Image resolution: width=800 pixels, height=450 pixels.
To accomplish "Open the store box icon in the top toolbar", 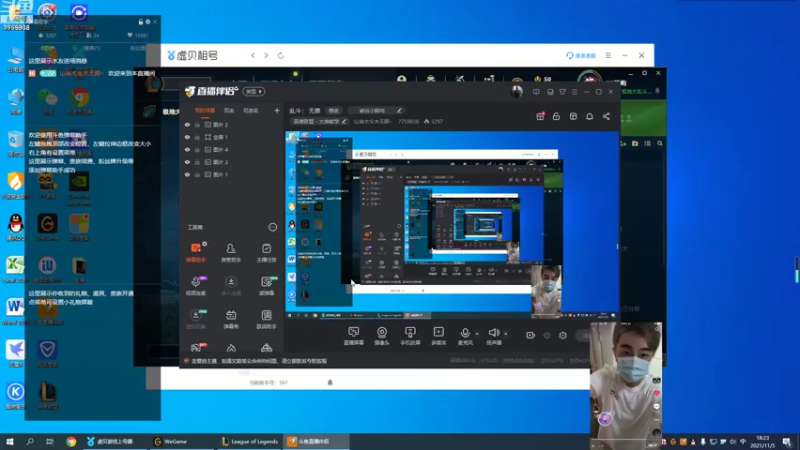I will [x=573, y=116].
